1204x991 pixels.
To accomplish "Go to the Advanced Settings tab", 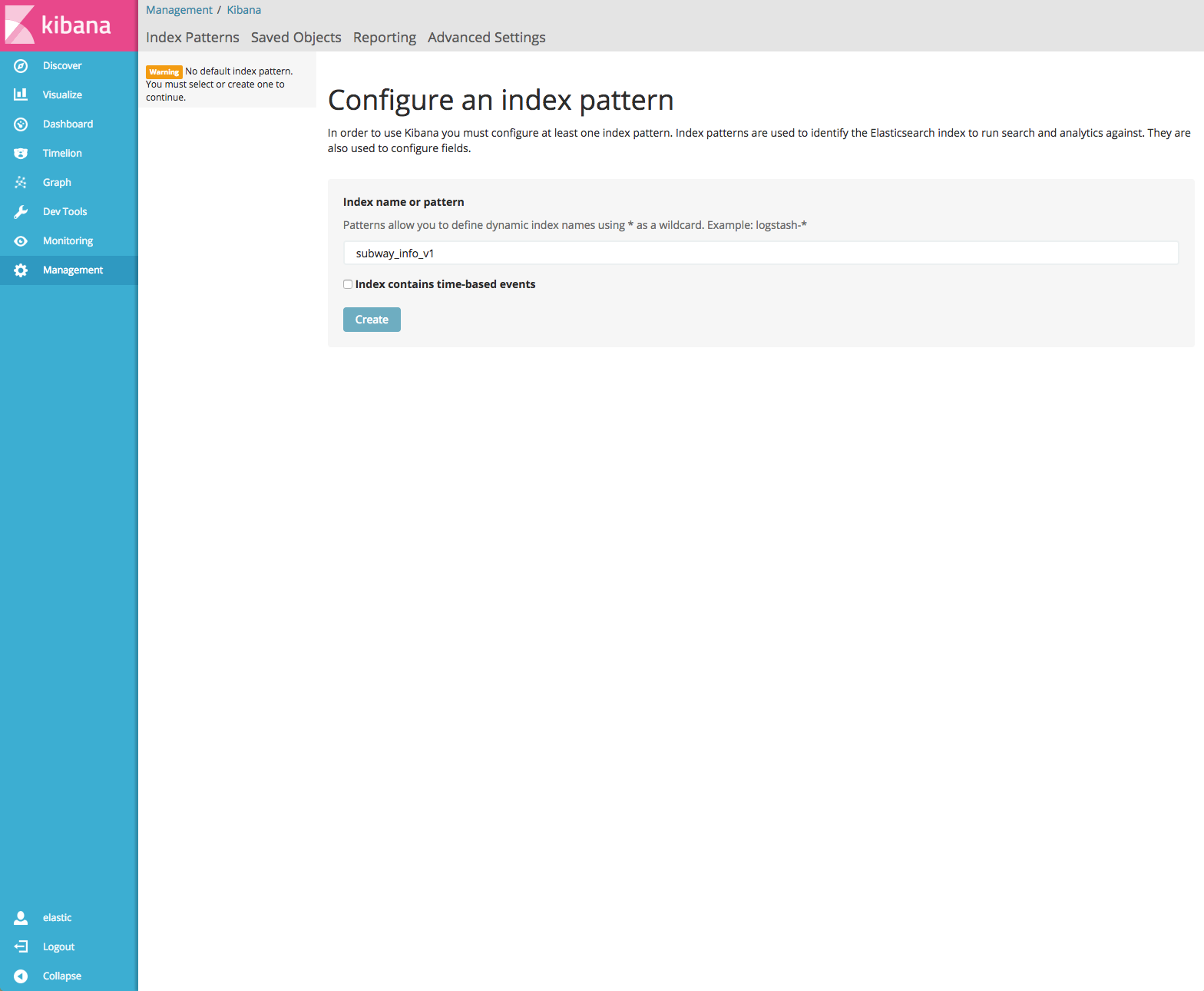I will pyautogui.click(x=486, y=38).
